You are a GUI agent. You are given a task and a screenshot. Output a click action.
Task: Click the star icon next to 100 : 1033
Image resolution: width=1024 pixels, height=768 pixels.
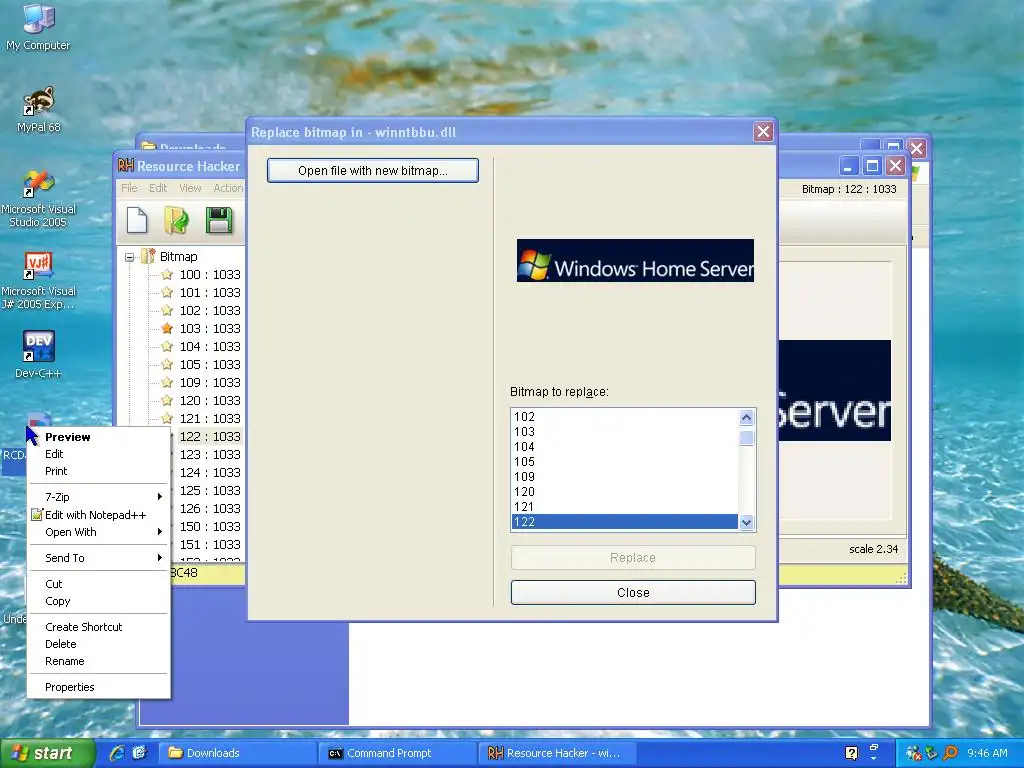click(167, 274)
